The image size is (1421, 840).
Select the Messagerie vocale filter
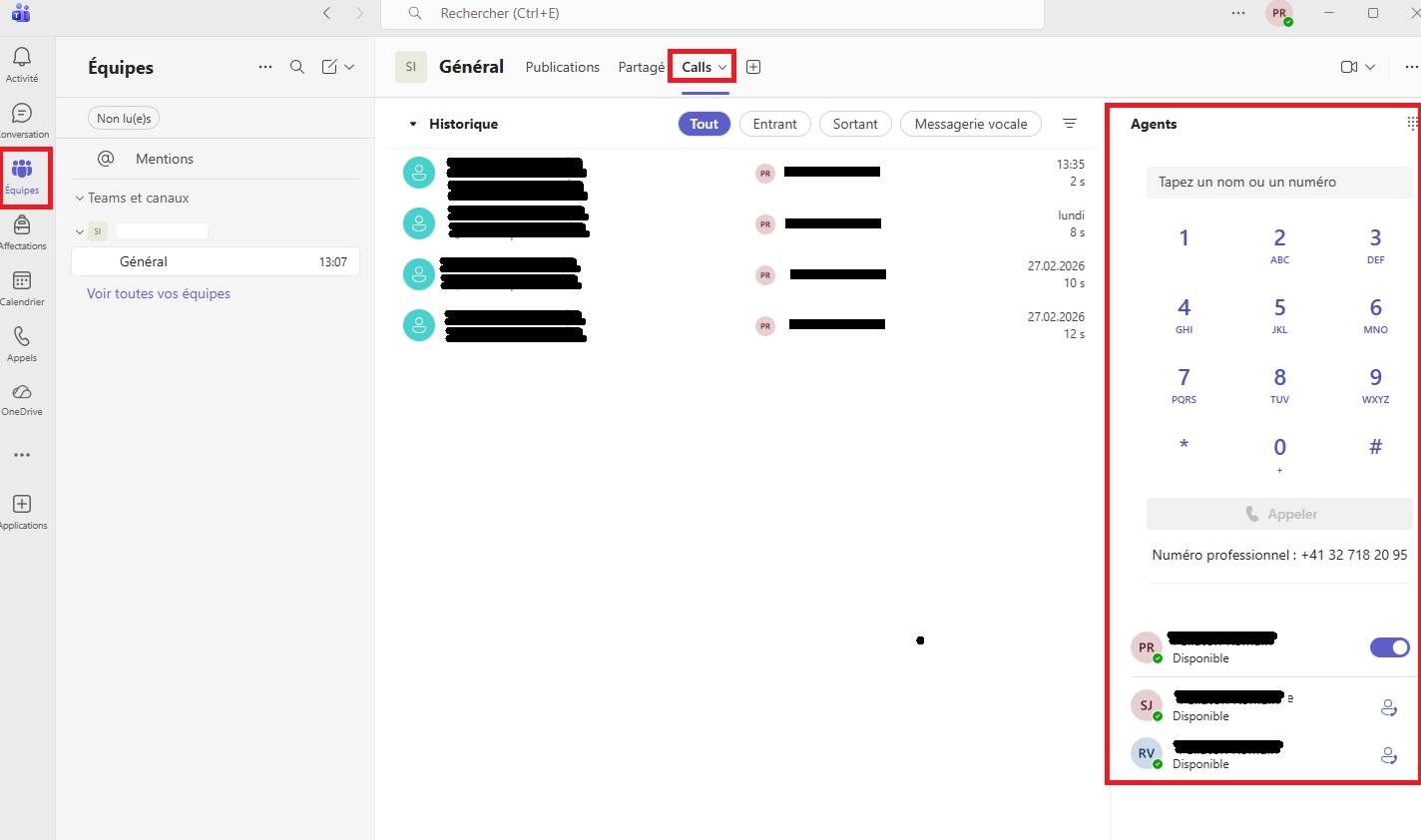970,124
